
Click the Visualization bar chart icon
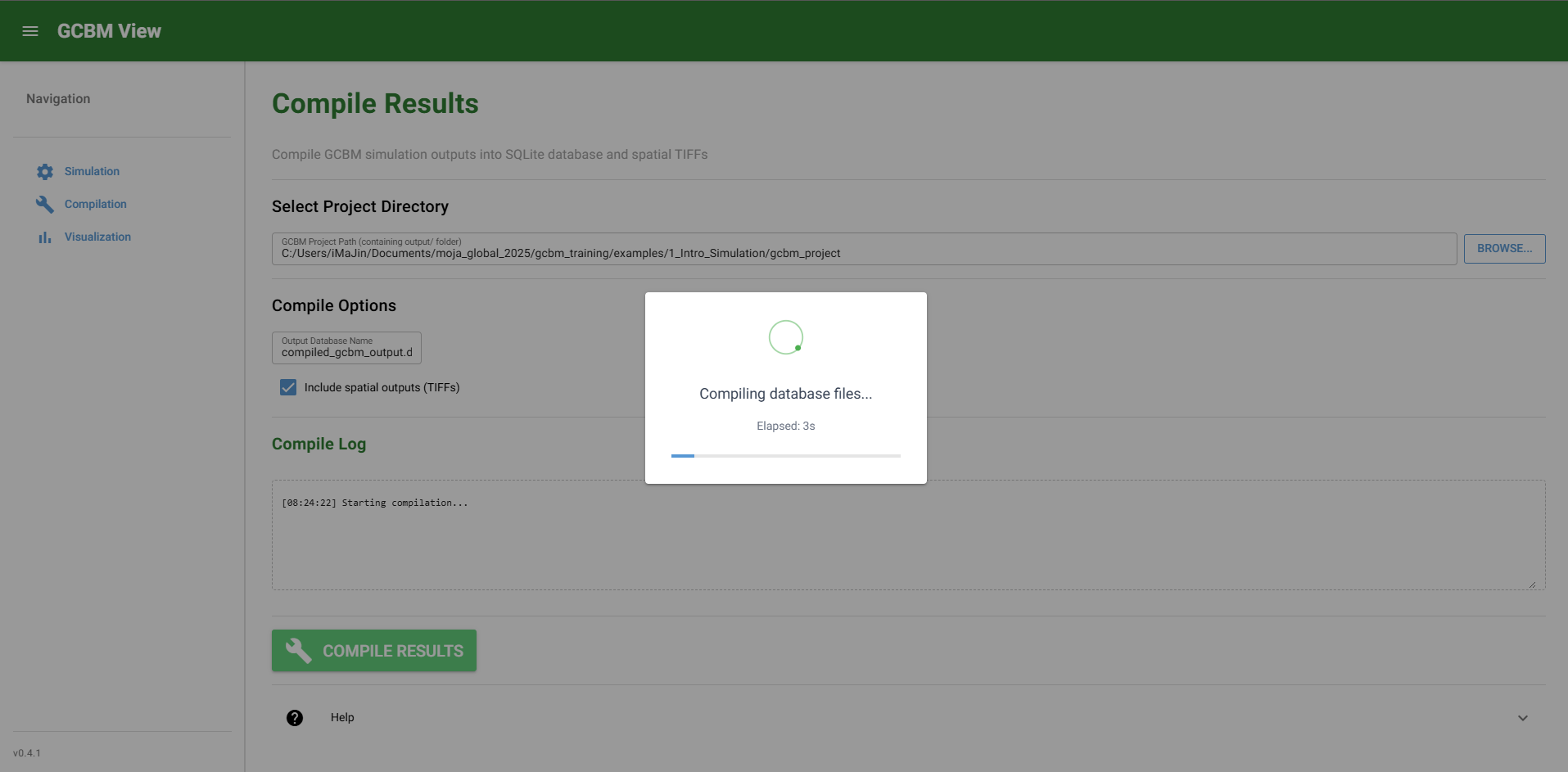point(45,237)
